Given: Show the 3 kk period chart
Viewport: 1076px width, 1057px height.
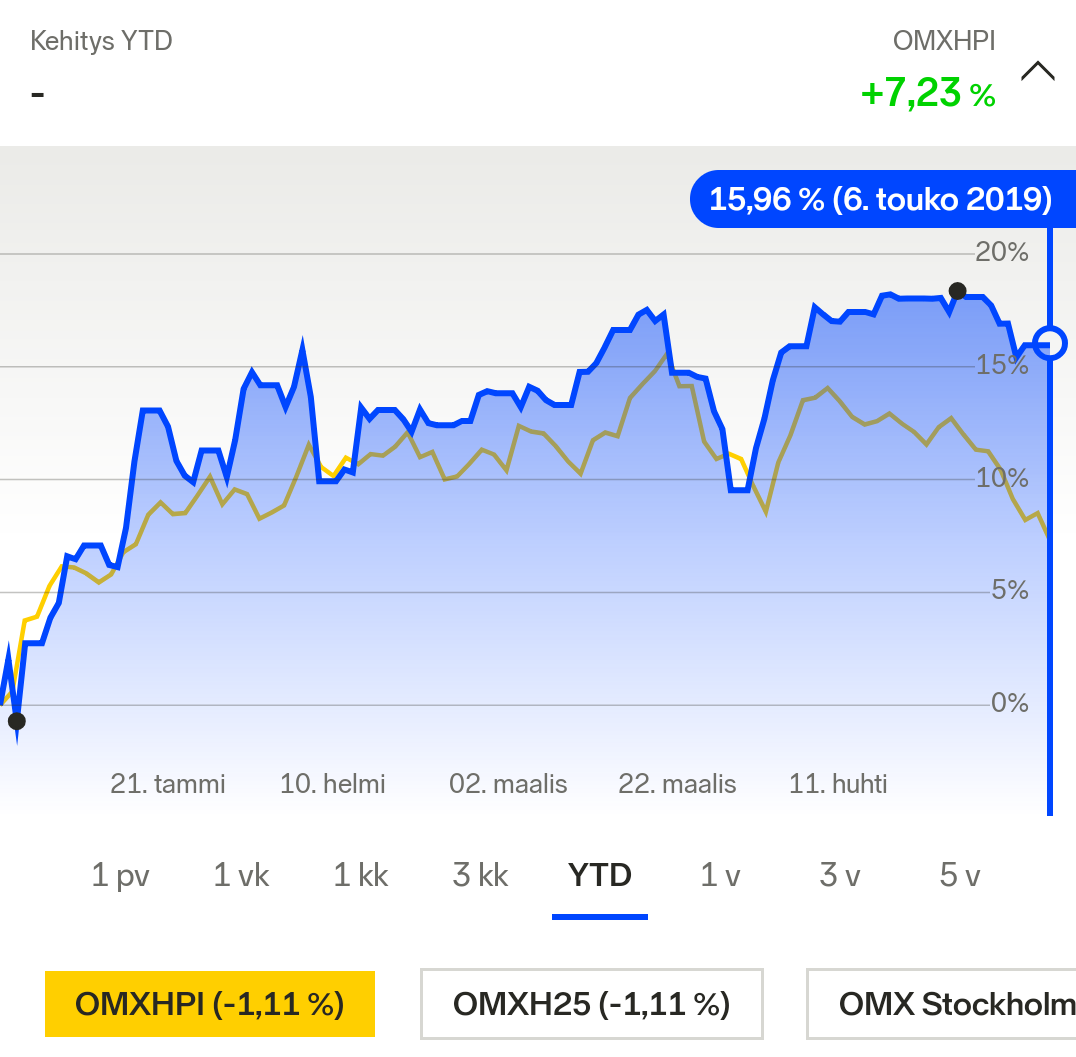Looking at the screenshot, I should [x=480, y=876].
